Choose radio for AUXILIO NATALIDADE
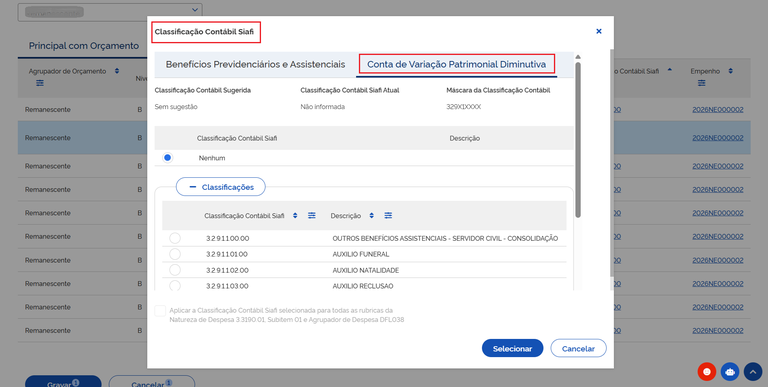The image size is (768, 387). coord(175,270)
